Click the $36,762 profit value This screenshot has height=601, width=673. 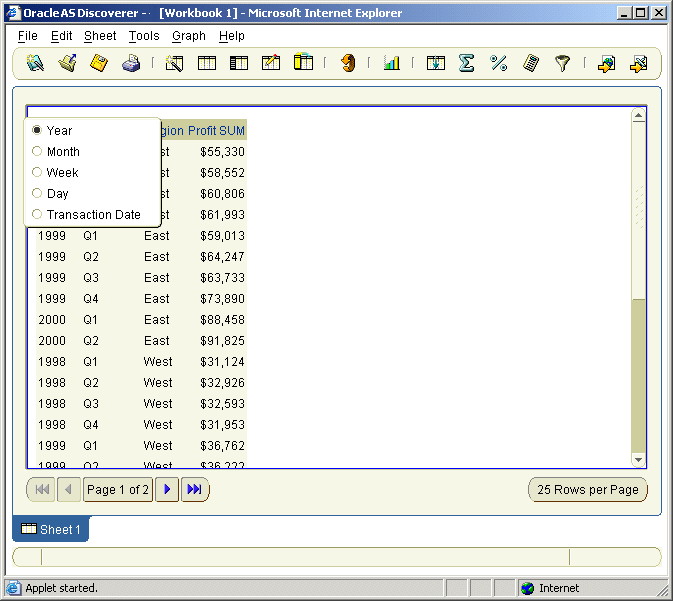tap(222, 445)
